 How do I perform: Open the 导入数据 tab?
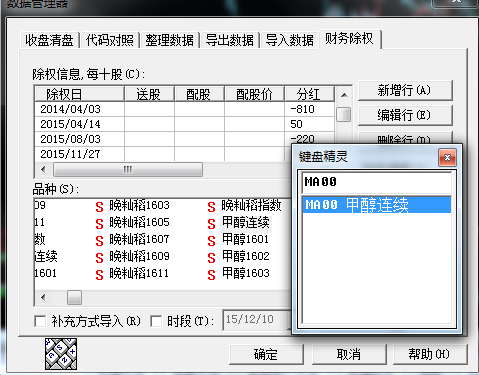pyautogui.click(x=289, y=40)
